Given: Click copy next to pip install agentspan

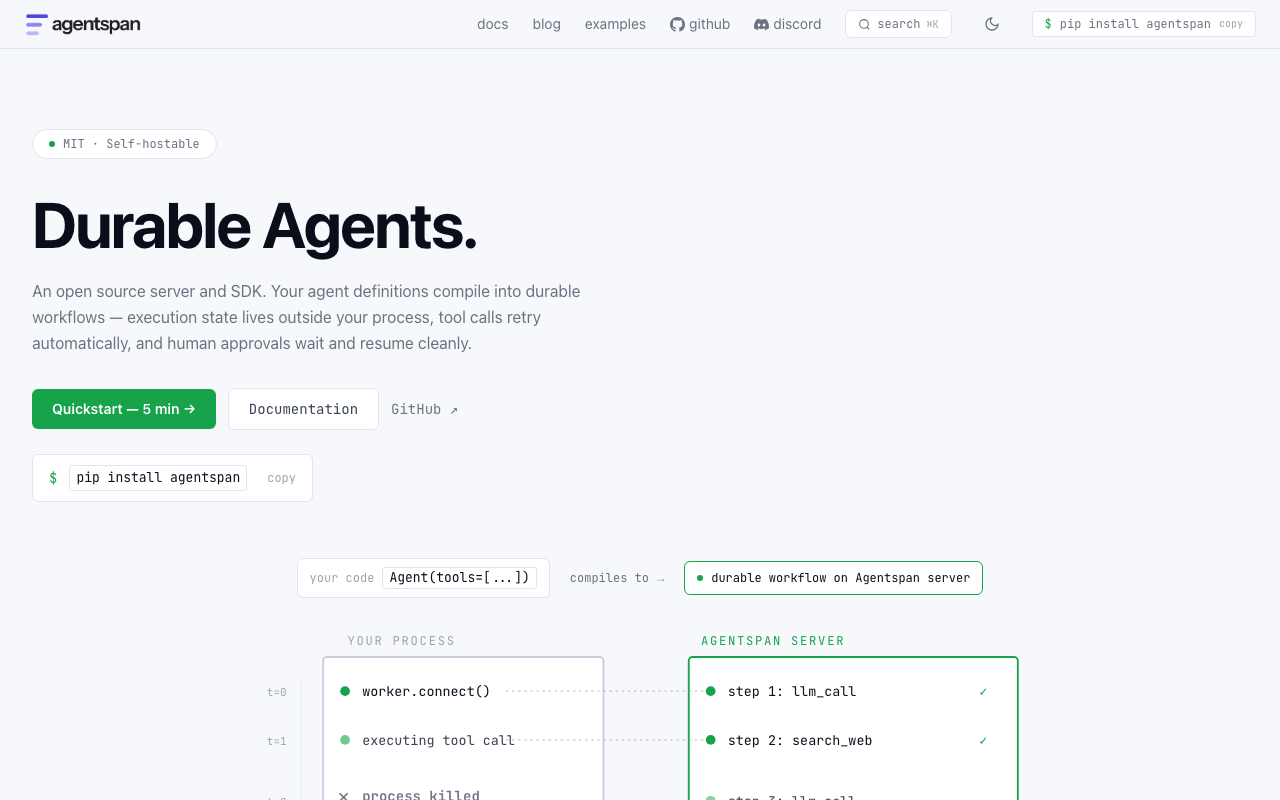Looking at the screenshot, I should (281, 478).
